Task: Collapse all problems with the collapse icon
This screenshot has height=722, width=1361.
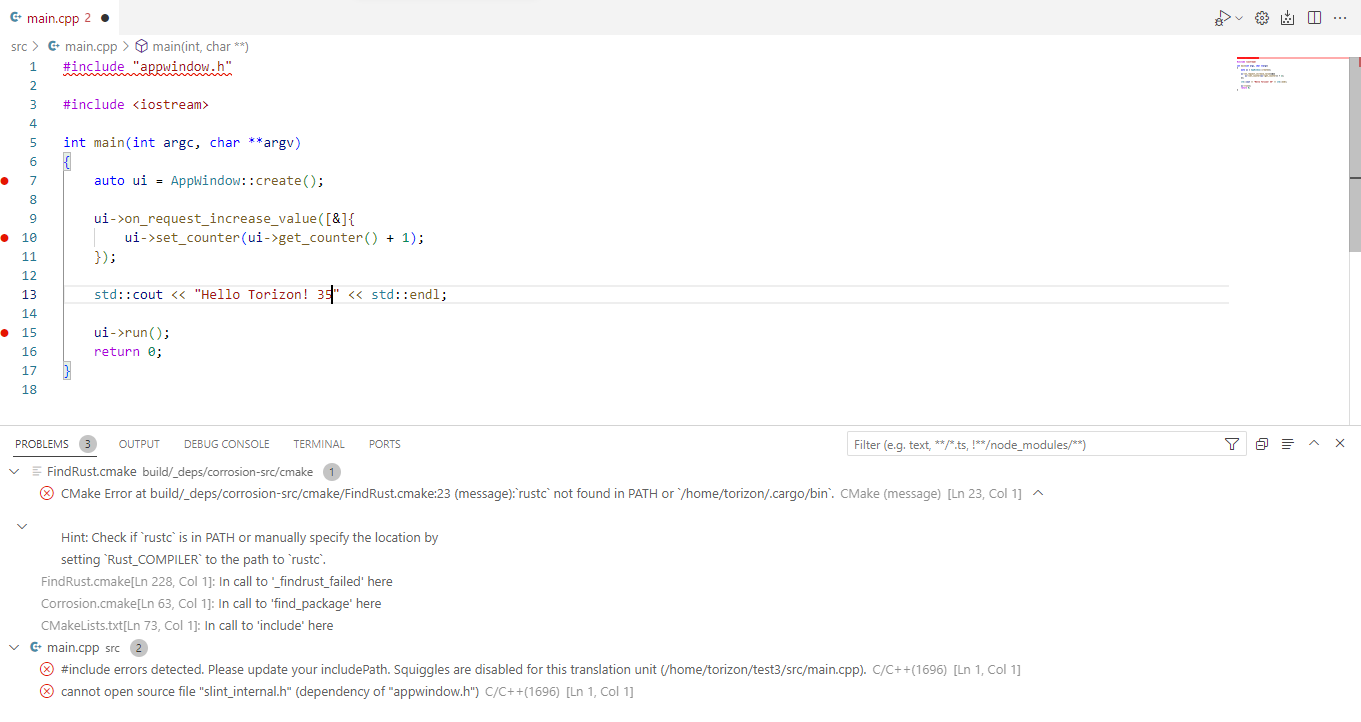Action: (x=1262, y=444)
